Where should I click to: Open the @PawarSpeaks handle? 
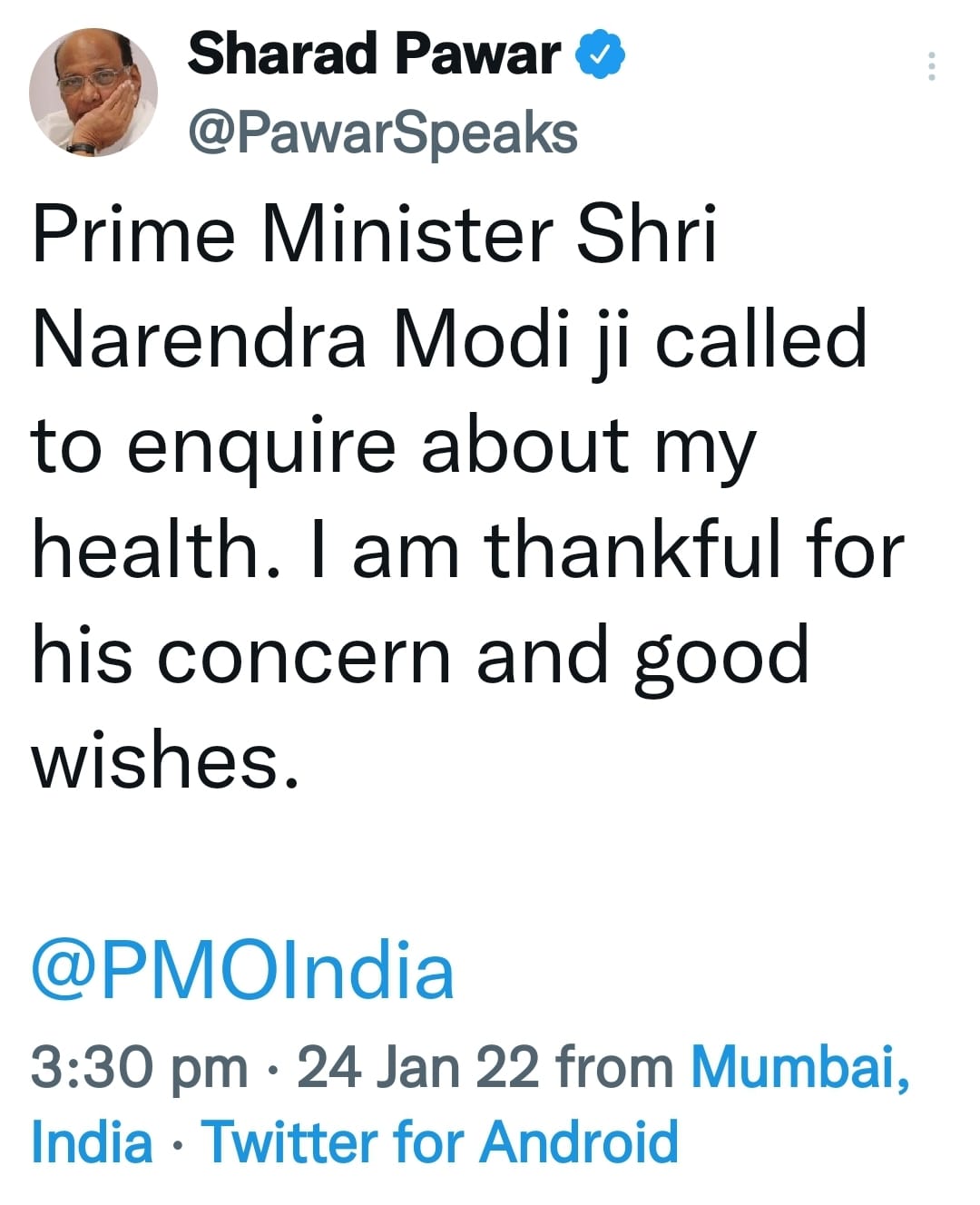382,133
